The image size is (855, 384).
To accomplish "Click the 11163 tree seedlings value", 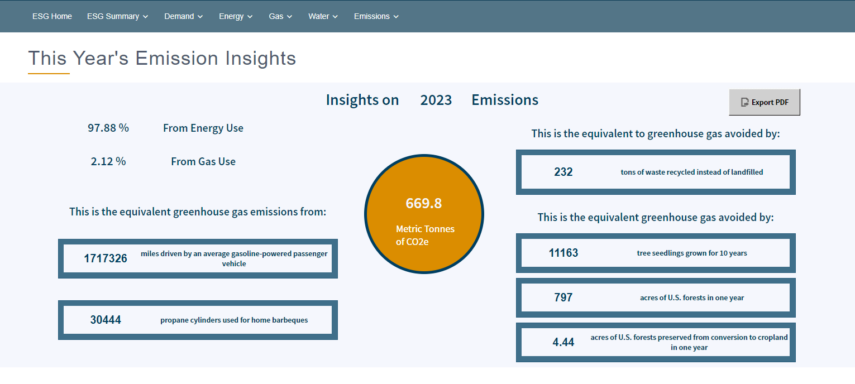I will [x=563, y=253].
